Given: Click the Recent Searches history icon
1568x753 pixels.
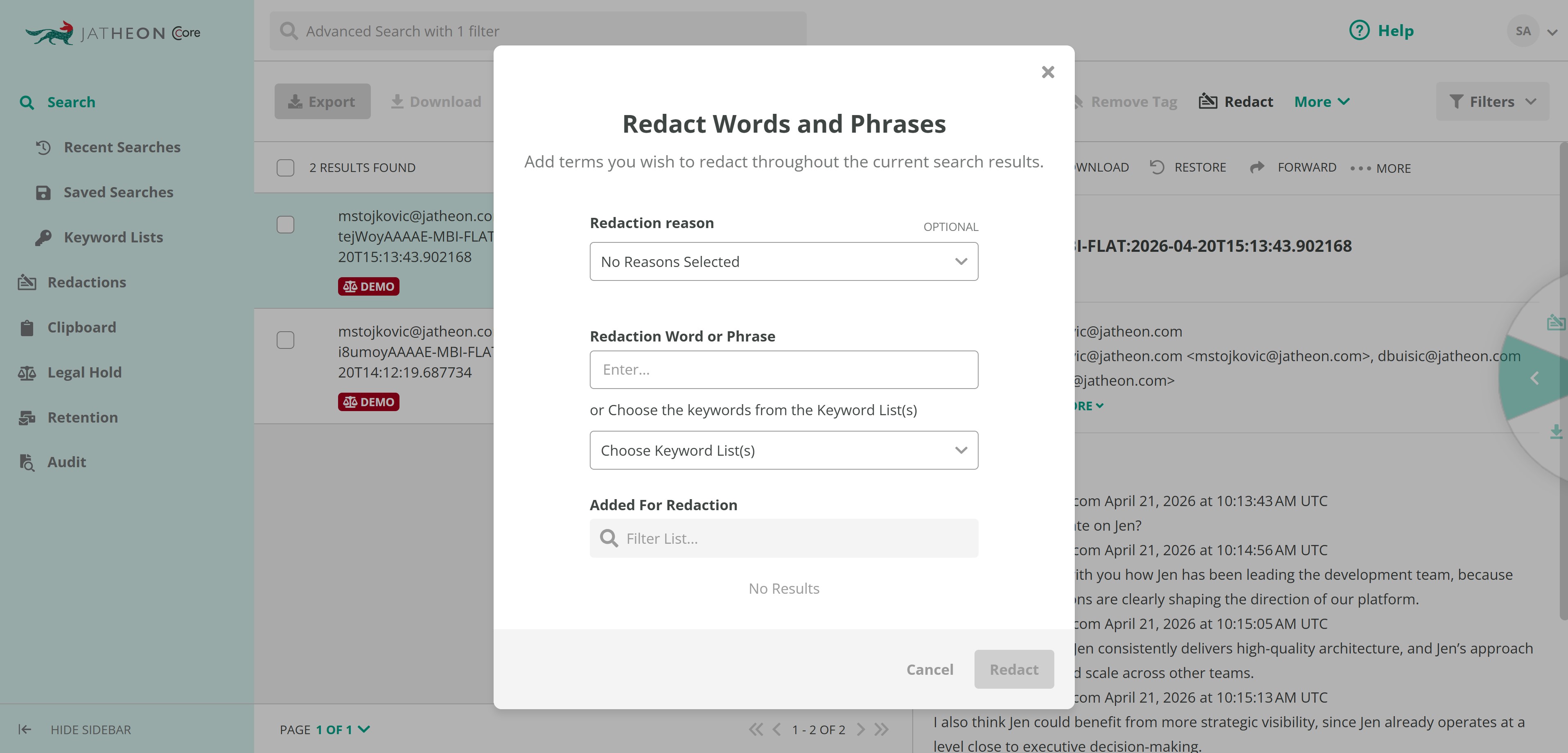Looking at the screenshot, I should point(43,147).
